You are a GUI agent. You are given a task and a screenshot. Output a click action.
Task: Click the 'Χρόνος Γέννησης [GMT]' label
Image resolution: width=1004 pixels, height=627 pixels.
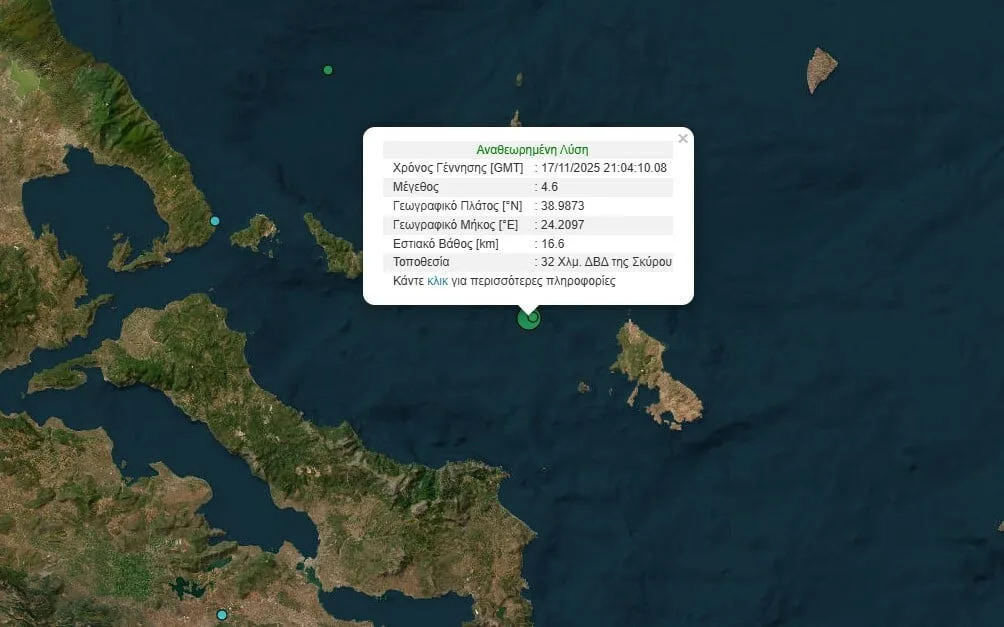[x=457, y=168]
